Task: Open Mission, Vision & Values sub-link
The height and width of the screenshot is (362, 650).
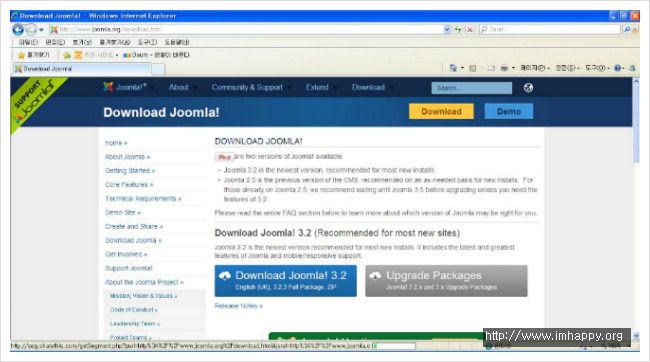Action: [143, 296]
